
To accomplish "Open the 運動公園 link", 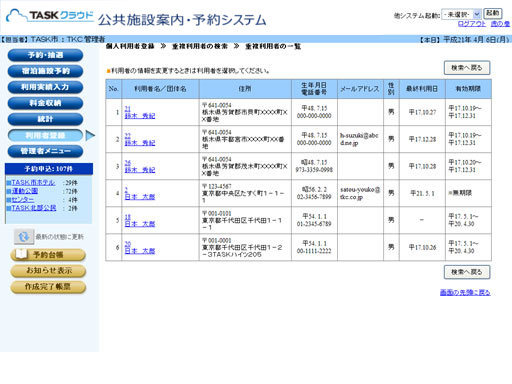I will [24, 191].
